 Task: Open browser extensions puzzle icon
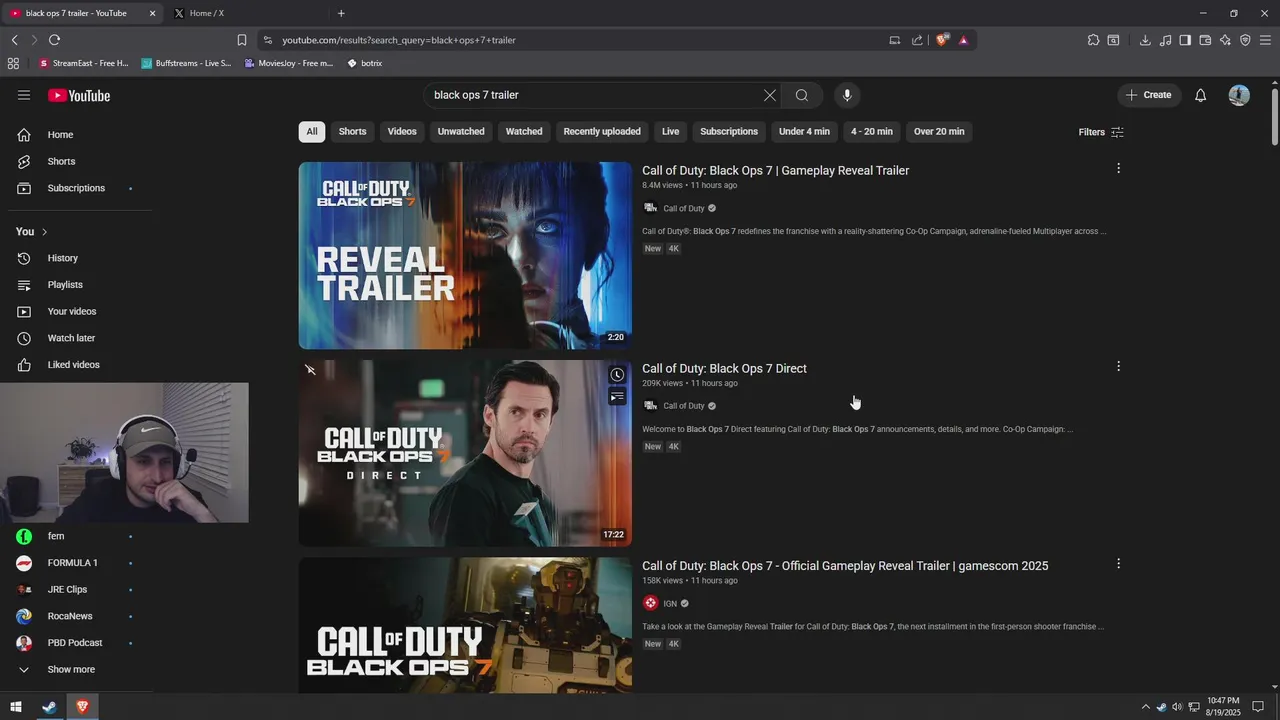[x=1093, y=40]
